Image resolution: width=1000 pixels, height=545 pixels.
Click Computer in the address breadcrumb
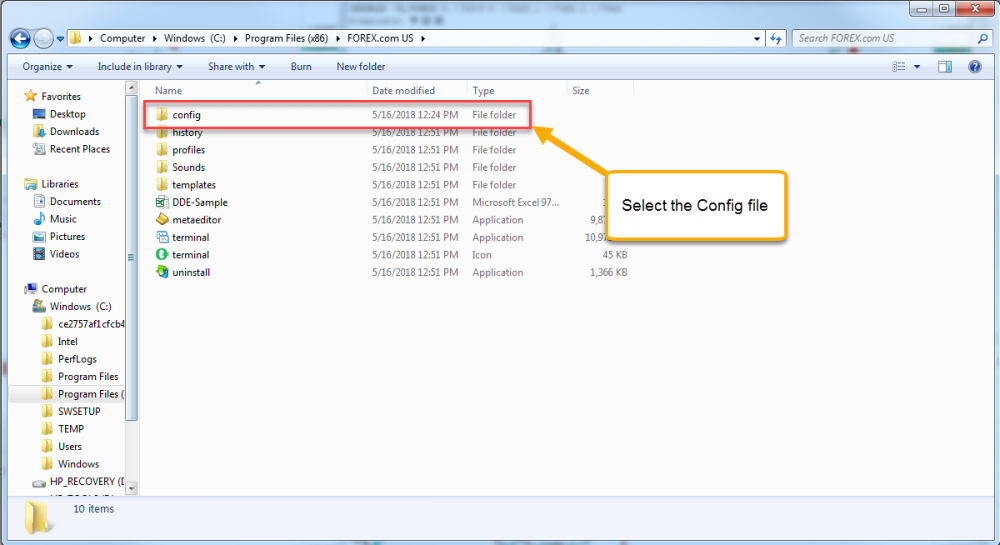click(x=122, y=38)
